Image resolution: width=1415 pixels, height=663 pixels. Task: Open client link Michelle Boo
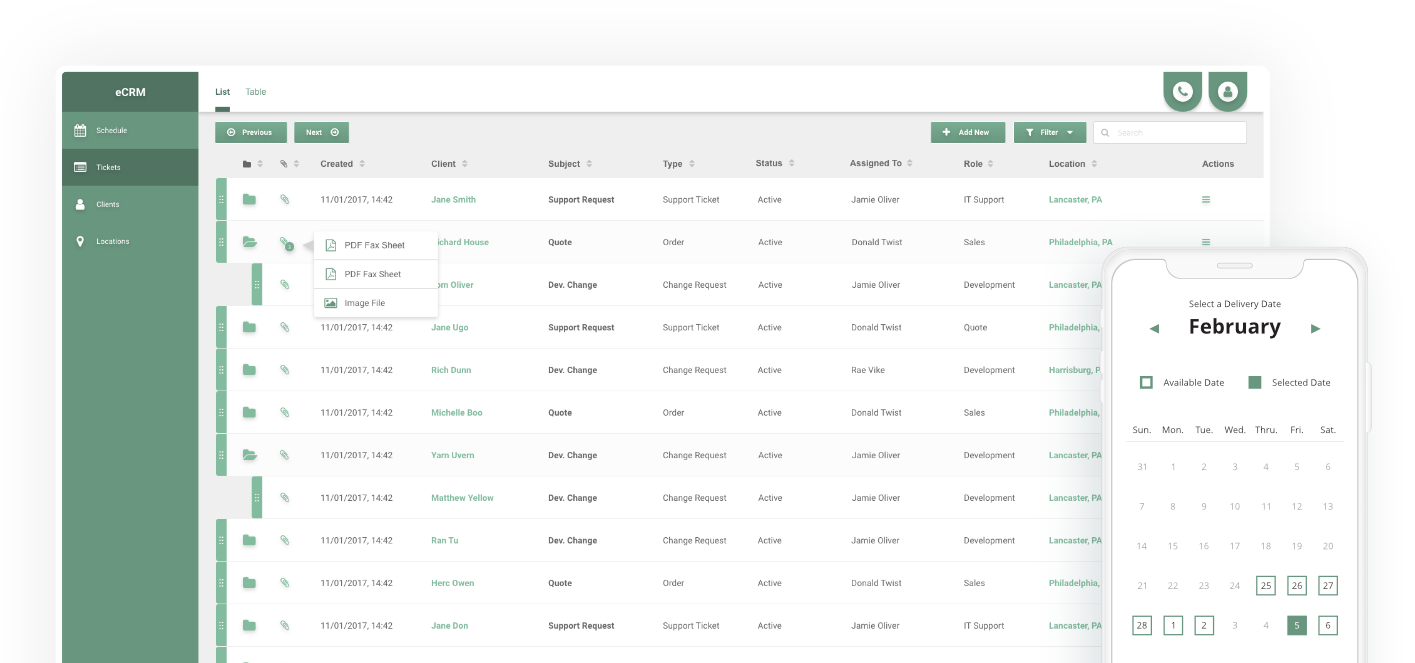coord(457,412)
